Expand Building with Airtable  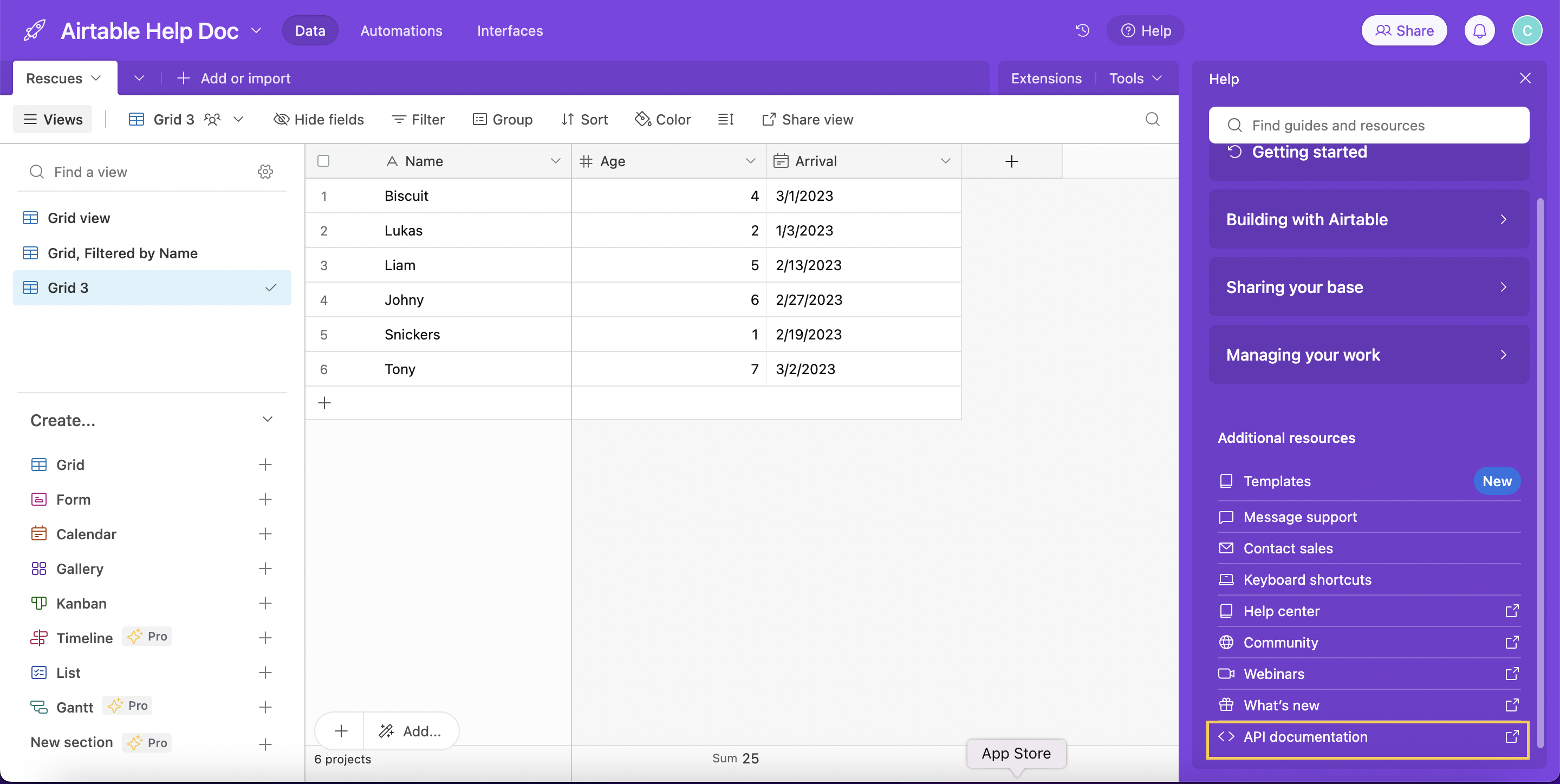(x=1369, y=219)
